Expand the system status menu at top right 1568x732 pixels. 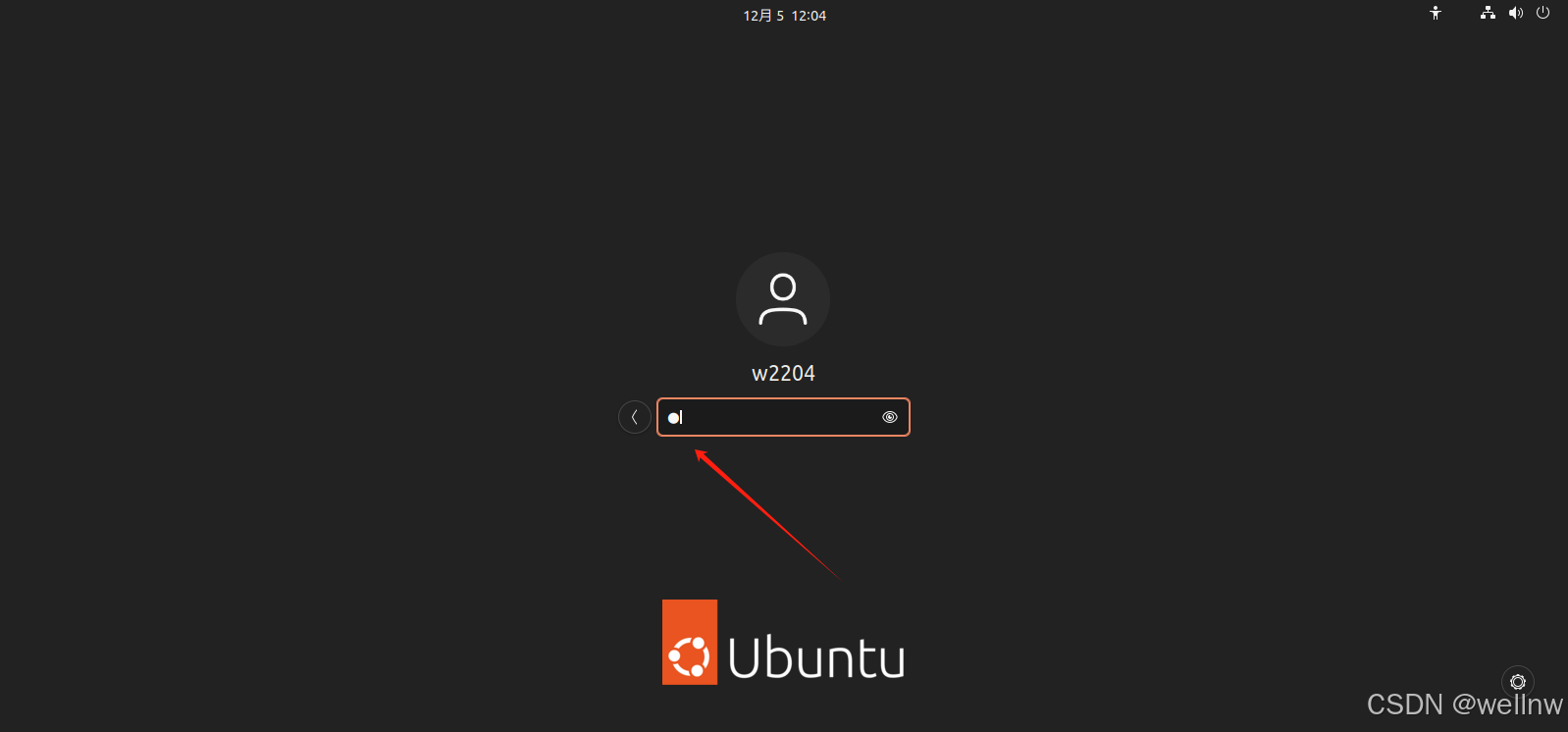(x=1515, y=14)
